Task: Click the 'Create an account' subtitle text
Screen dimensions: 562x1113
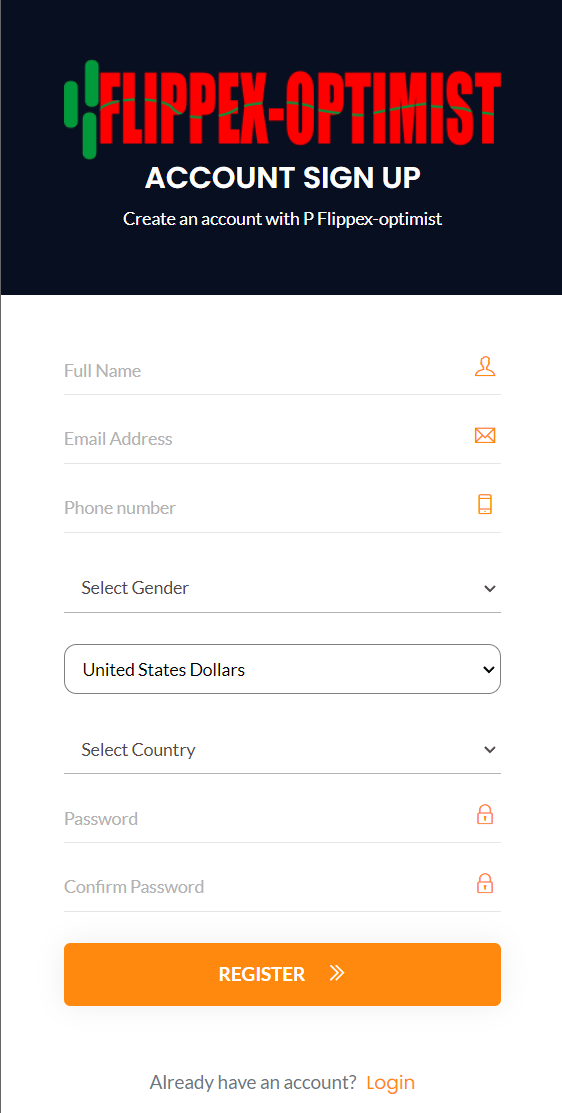Action: point(282,219)
